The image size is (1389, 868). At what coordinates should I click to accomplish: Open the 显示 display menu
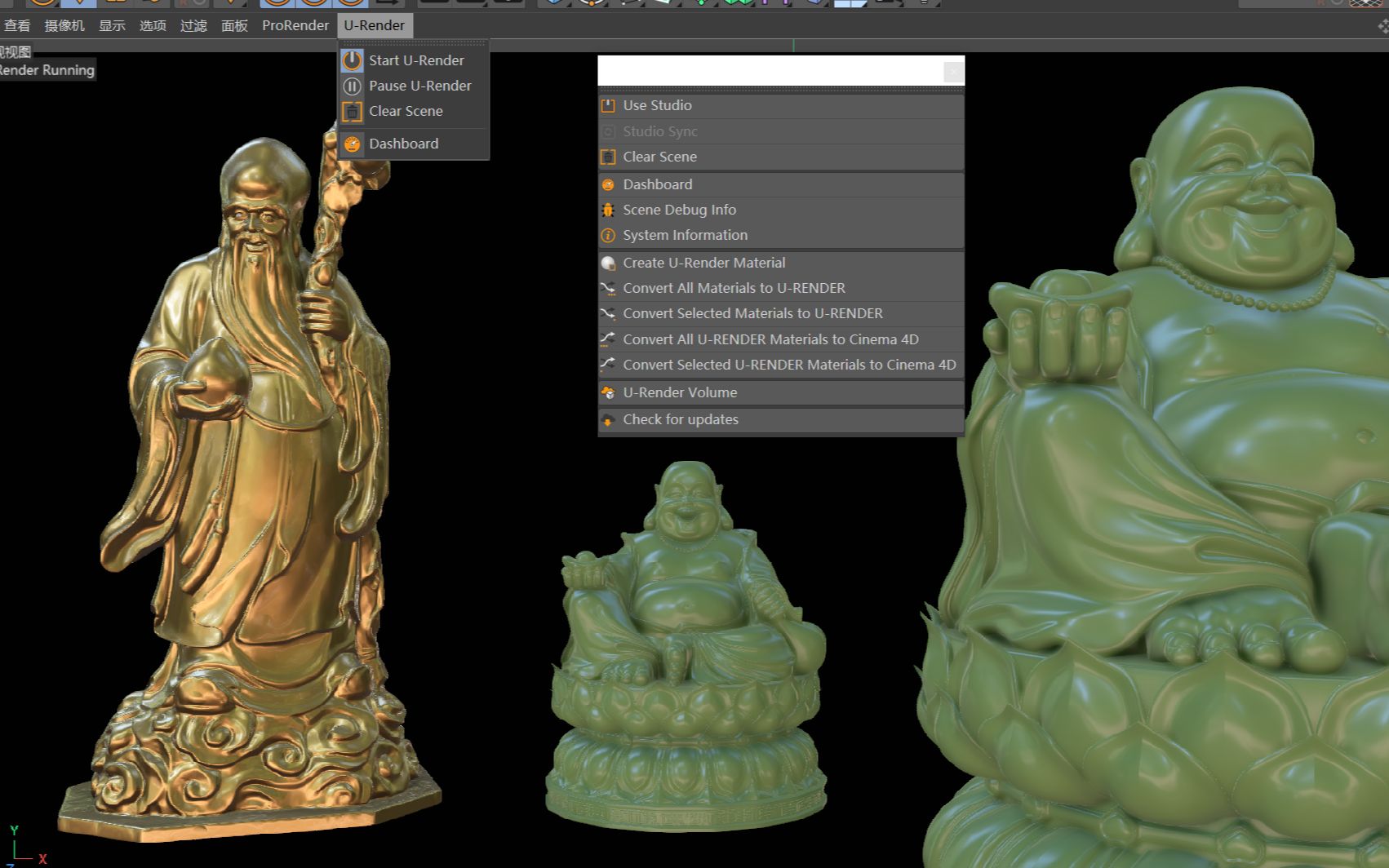[x=112, y=25]
